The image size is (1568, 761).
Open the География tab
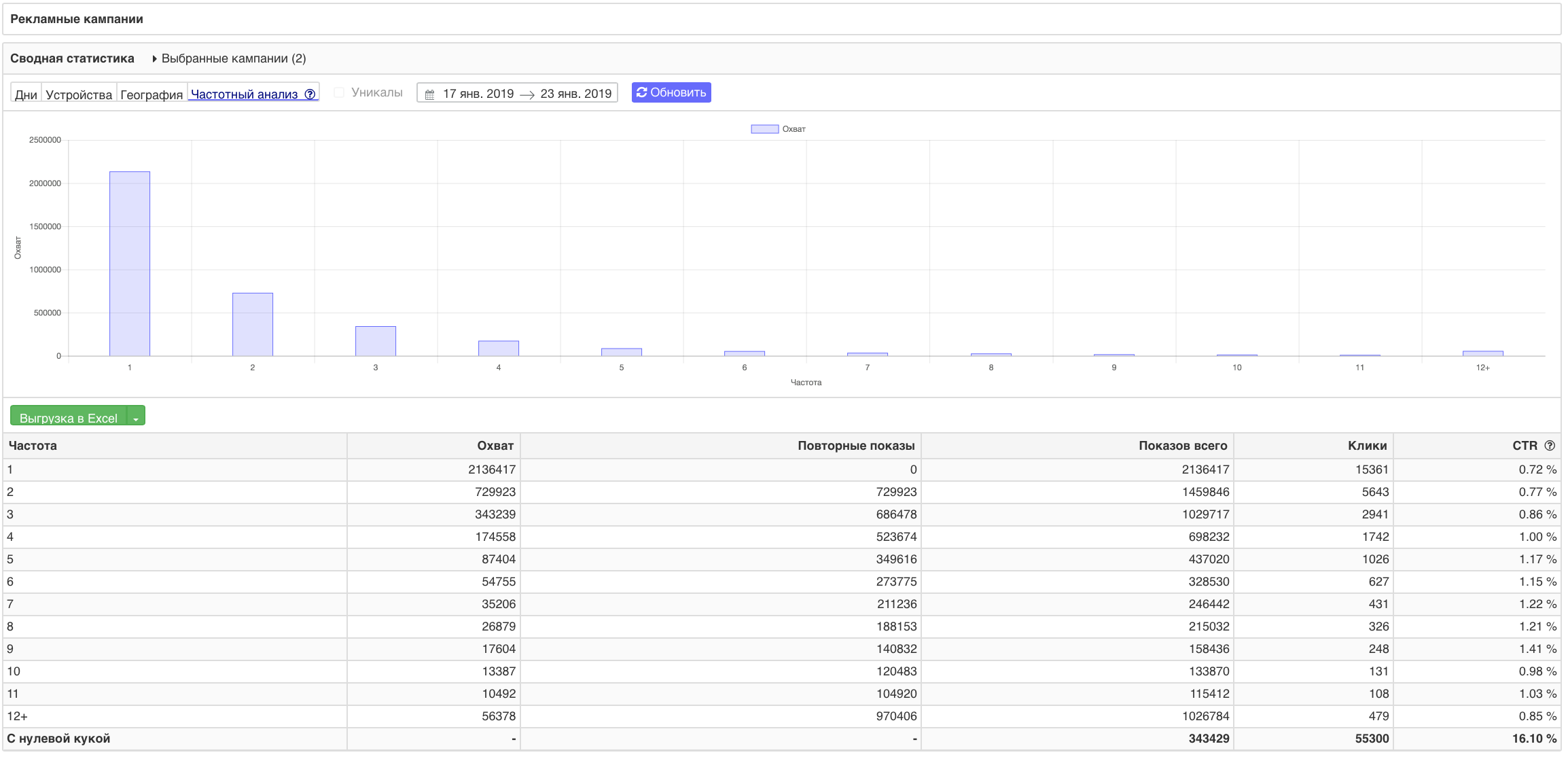(152, 94)
